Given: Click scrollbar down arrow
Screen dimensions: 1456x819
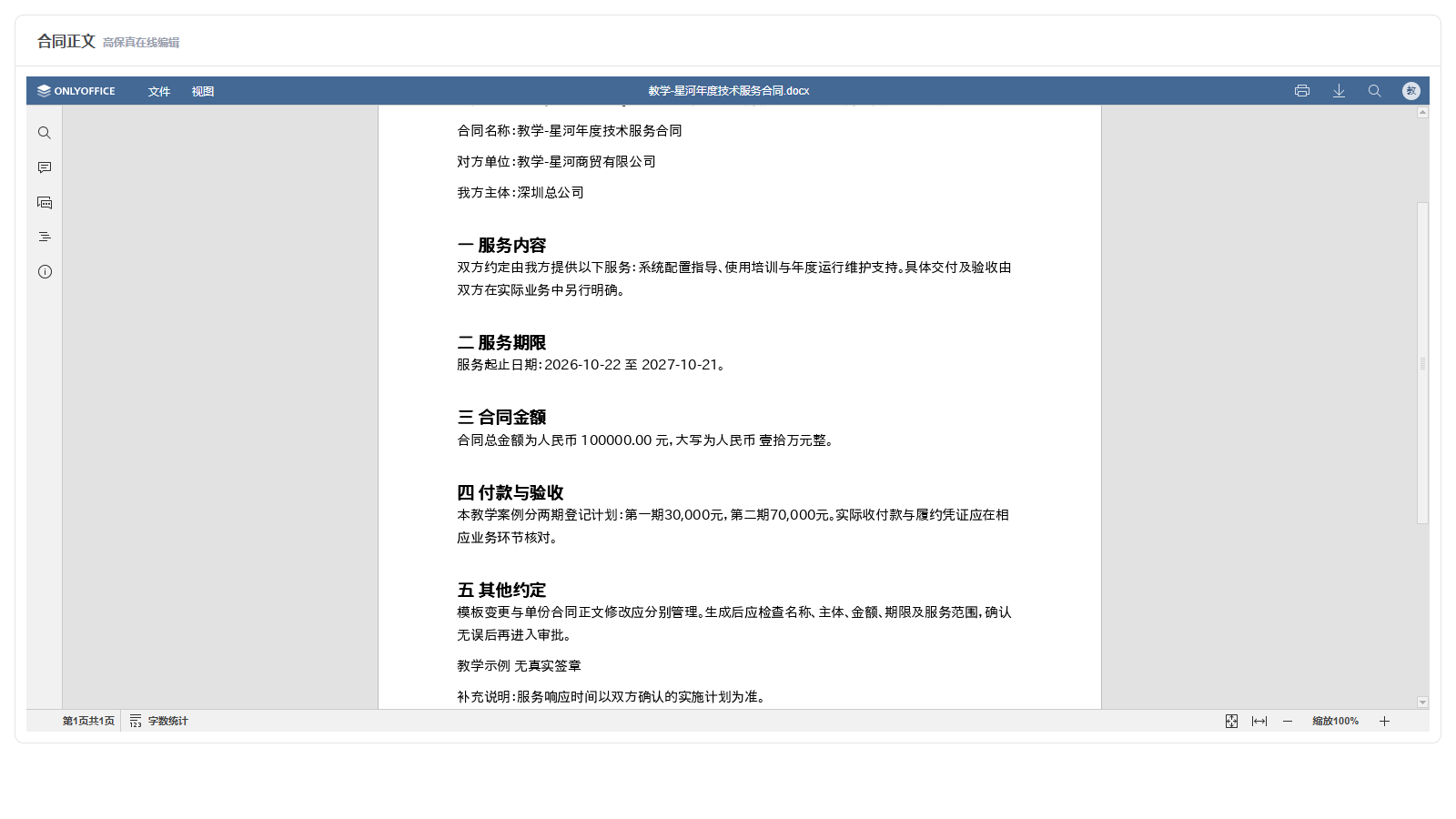Looking at the screenshot, I should [1422, 703].
